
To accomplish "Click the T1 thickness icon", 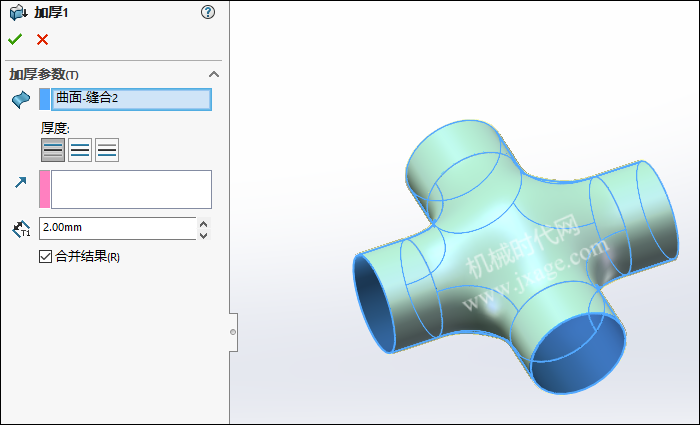I will (21, 229).
